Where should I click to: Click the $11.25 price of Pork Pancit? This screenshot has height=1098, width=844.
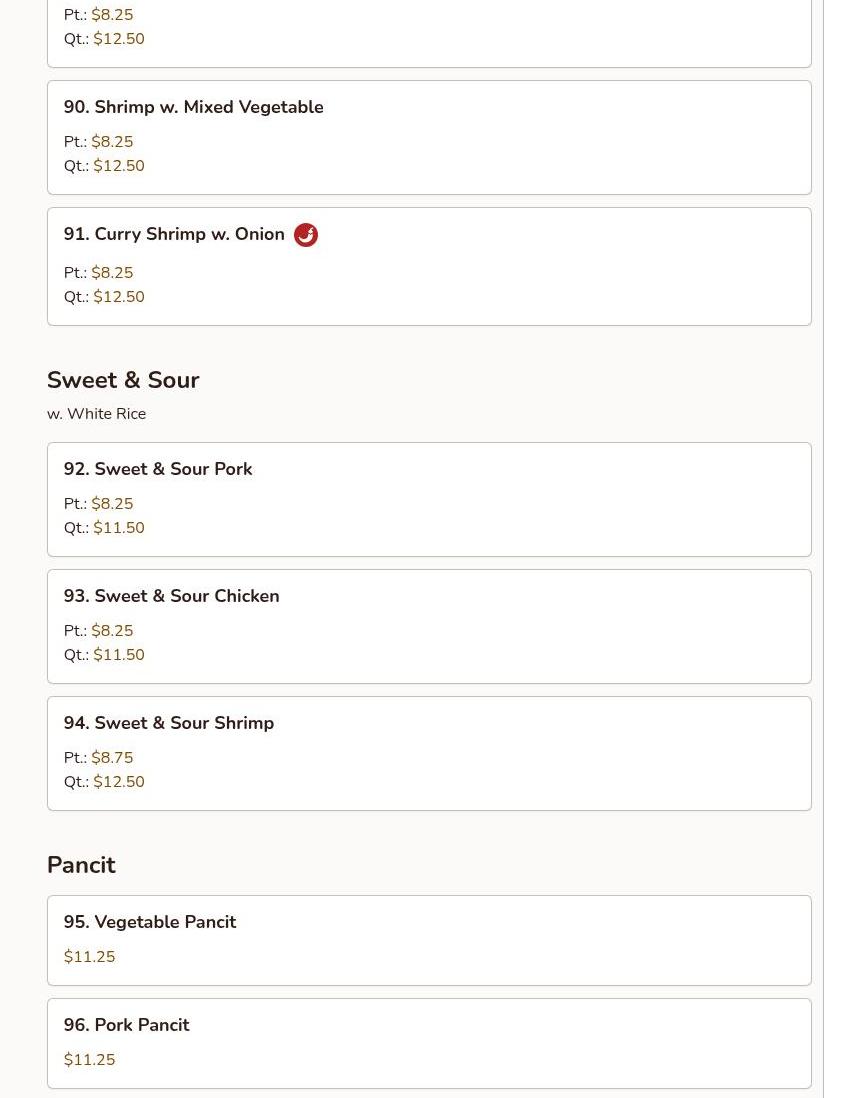90,1059
